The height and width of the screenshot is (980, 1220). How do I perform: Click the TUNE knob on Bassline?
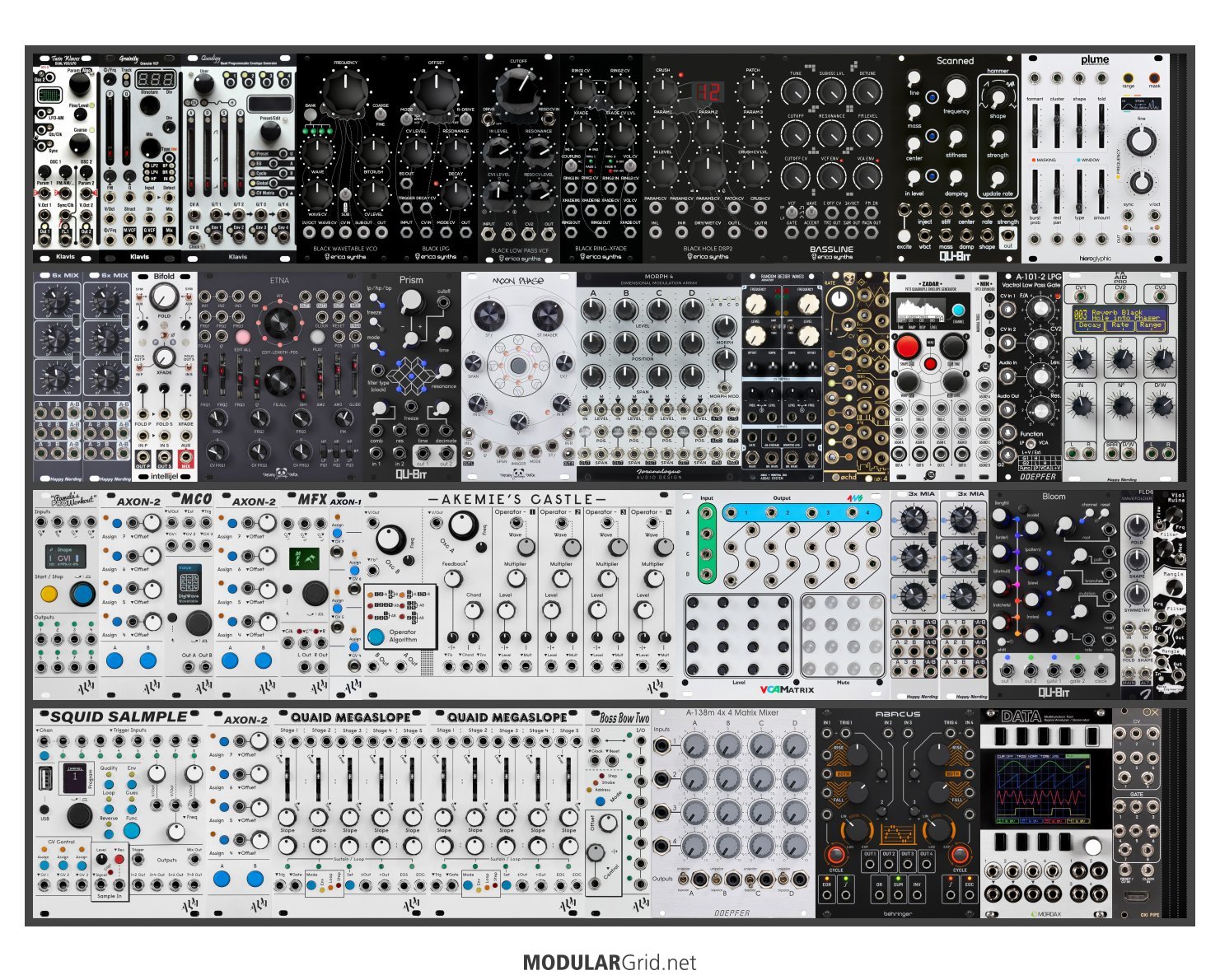click(795, 91)
